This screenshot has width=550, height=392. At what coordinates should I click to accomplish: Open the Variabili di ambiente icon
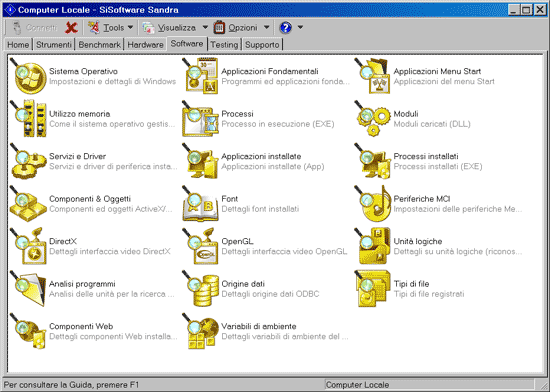pos(200,331)
